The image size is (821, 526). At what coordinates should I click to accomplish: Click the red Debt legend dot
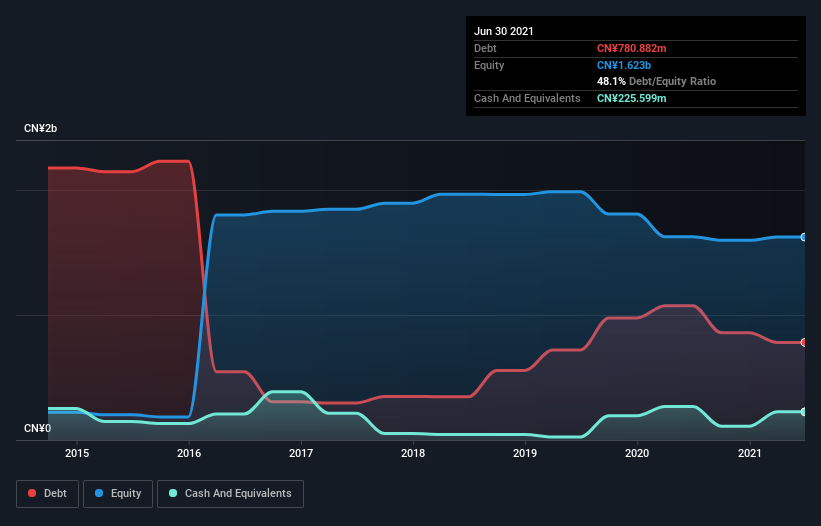pyautogui.click(x=32, y=493)
